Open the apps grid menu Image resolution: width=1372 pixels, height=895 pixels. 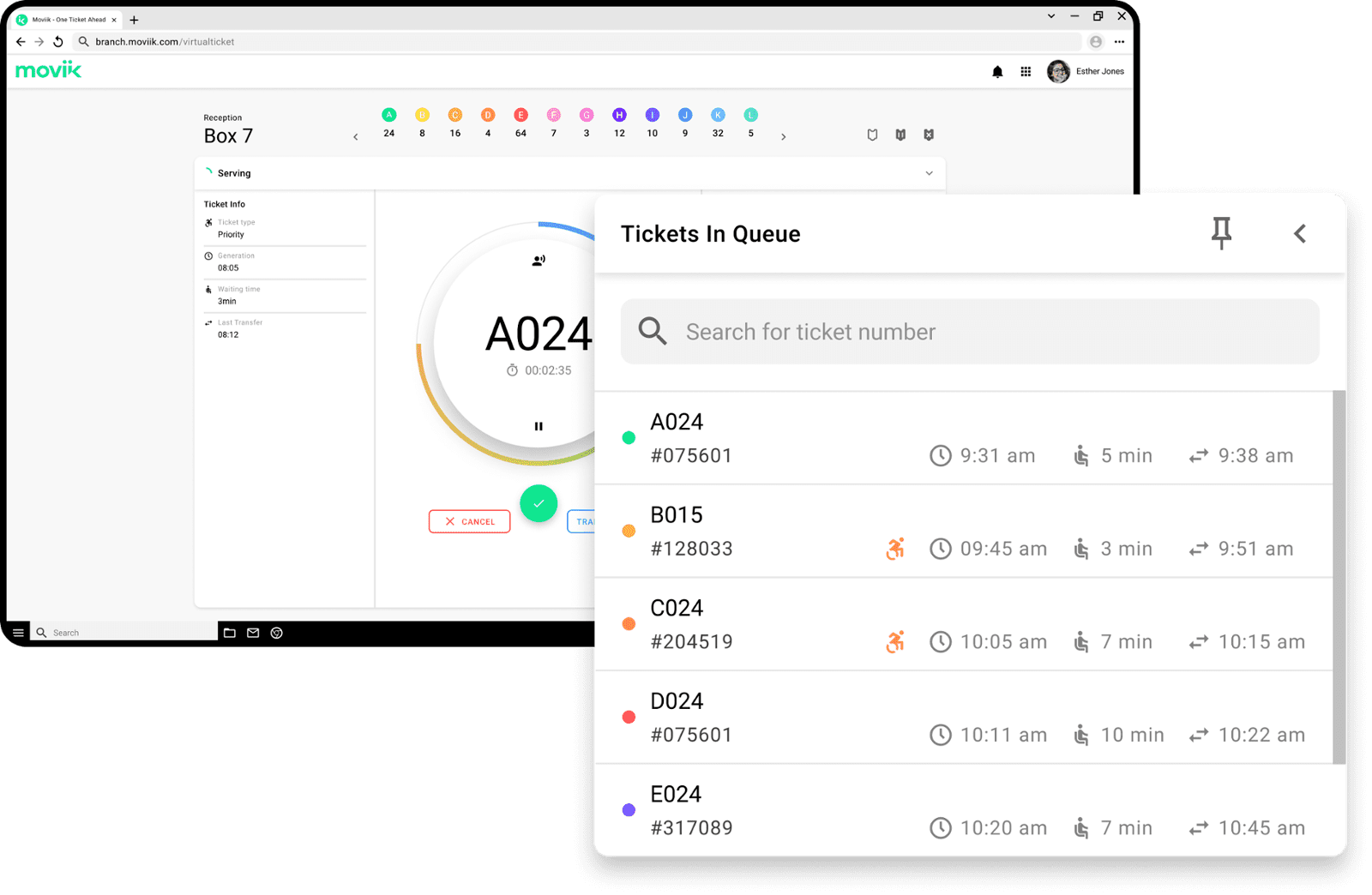coord(1026,72)
